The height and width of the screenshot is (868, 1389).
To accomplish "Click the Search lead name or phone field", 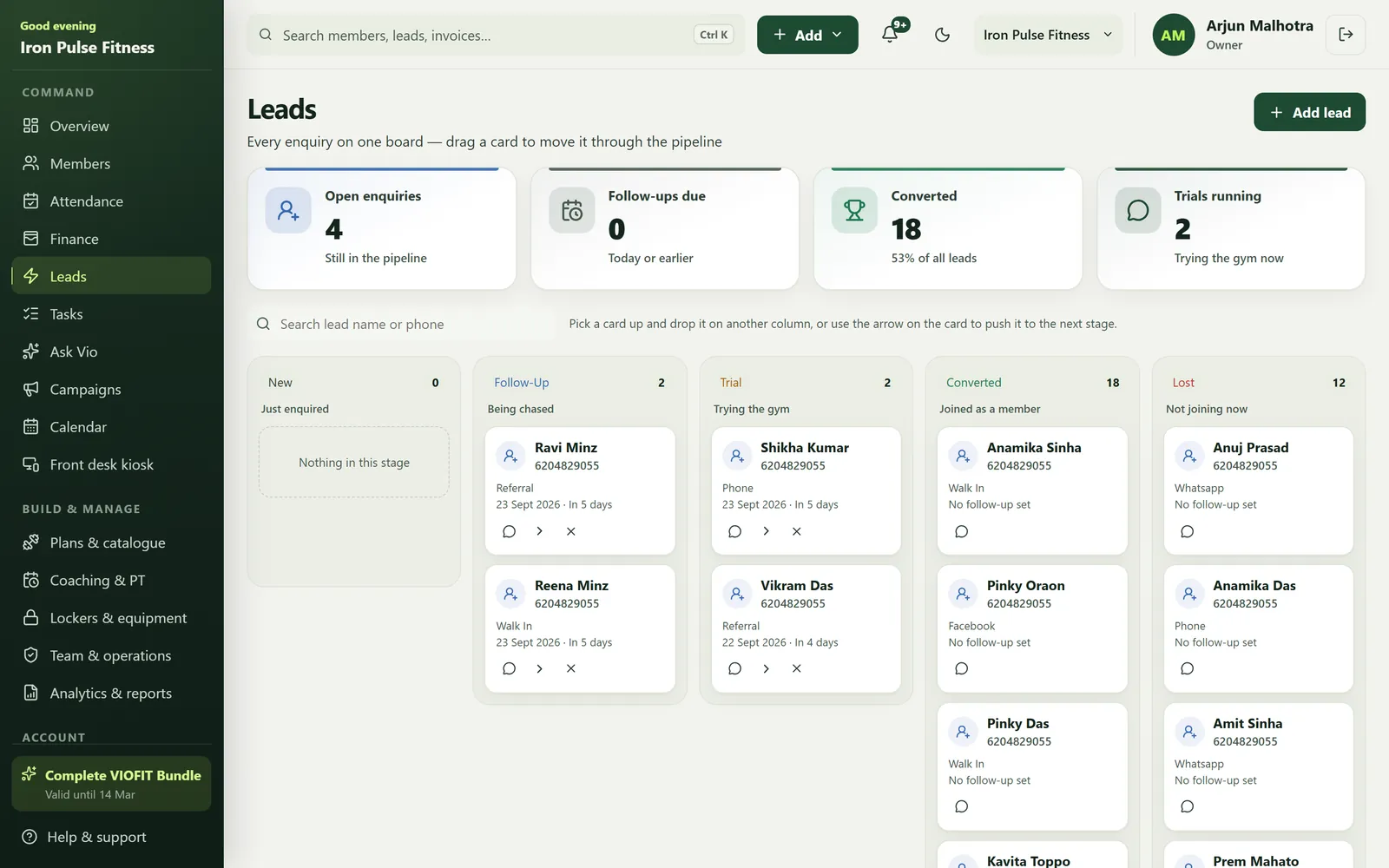I will point(401,324).
